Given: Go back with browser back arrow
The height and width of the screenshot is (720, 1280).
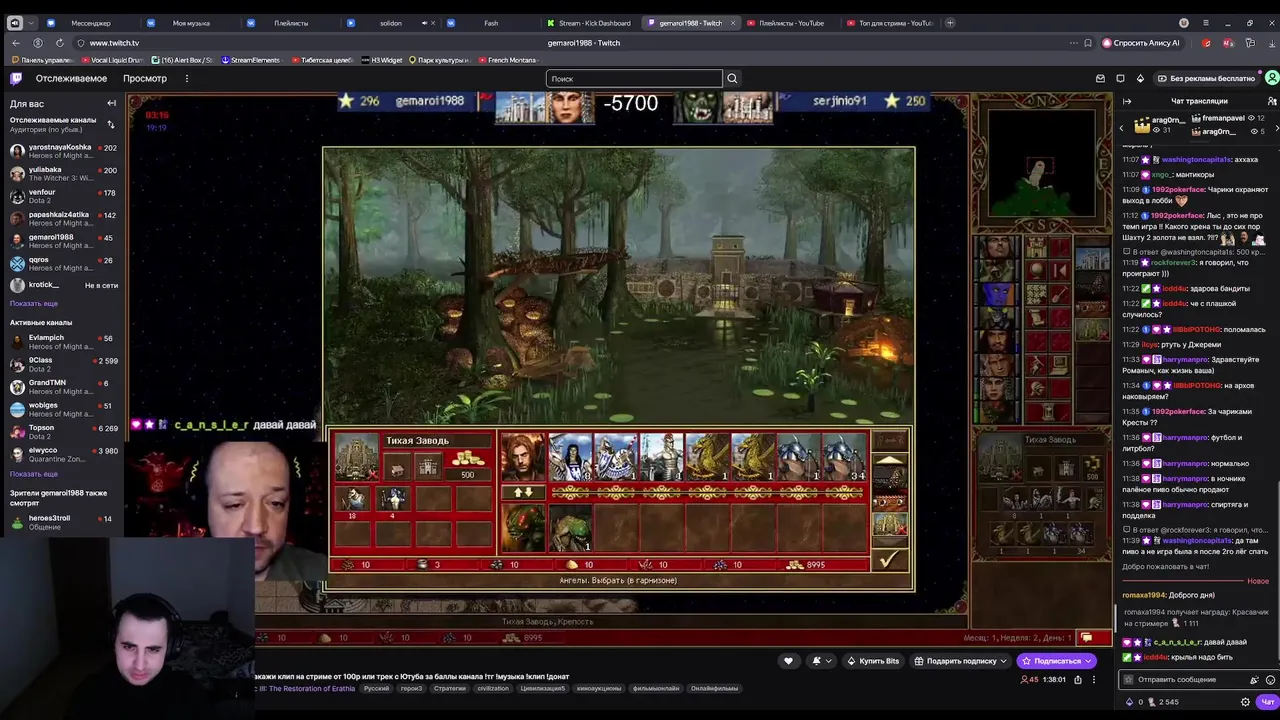Looking at the screenshot, I should (16, 43).
